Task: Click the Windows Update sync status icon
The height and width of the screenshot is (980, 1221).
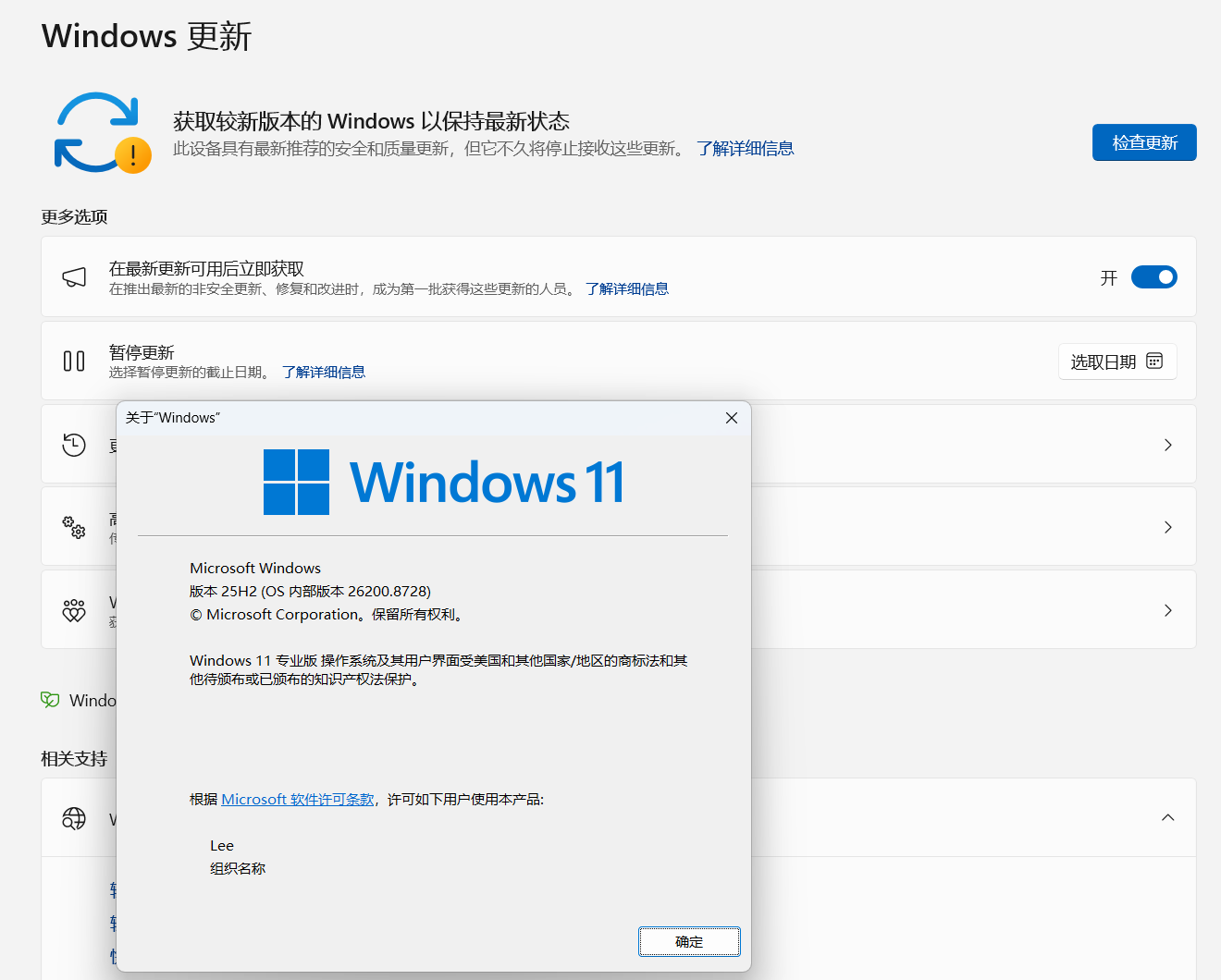Action: (102, 133)
